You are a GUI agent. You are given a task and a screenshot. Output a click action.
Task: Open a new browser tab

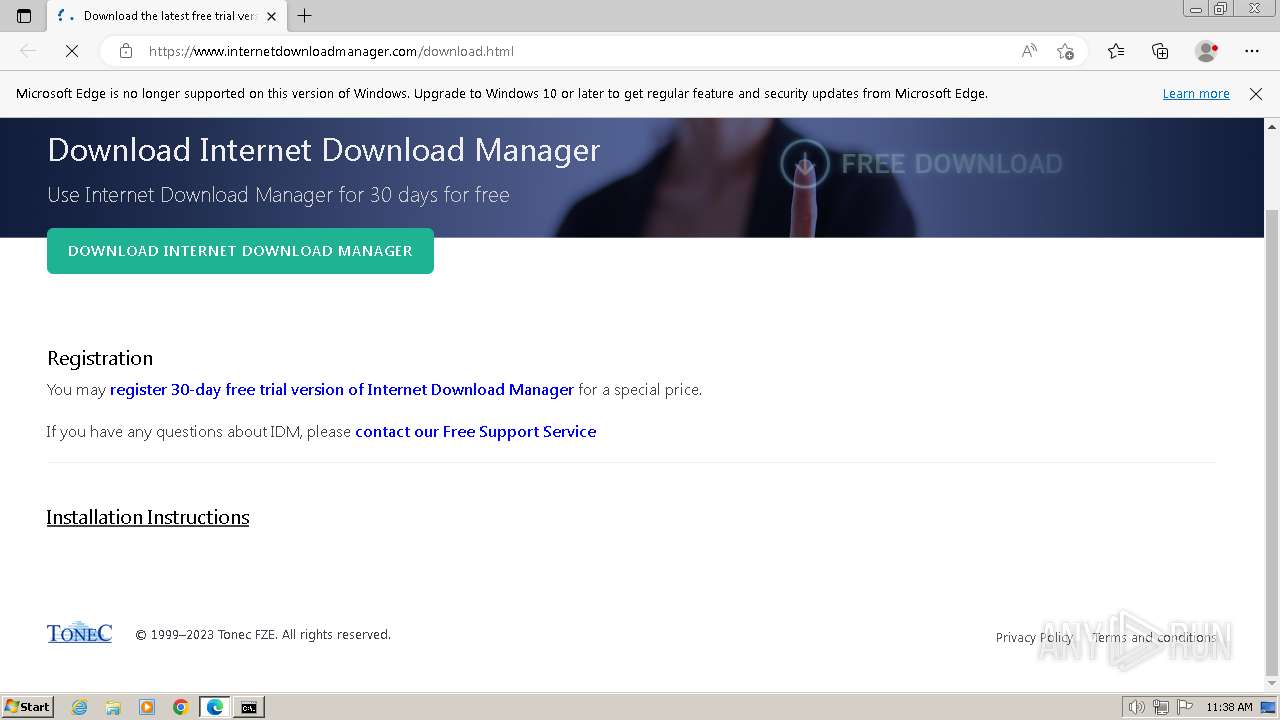pos(305,16)
